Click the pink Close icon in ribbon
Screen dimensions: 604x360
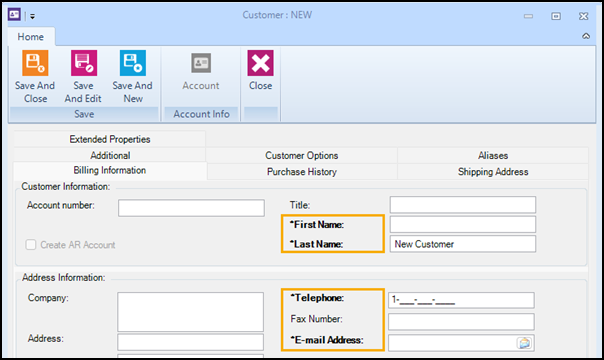click(x=260, y=63)
